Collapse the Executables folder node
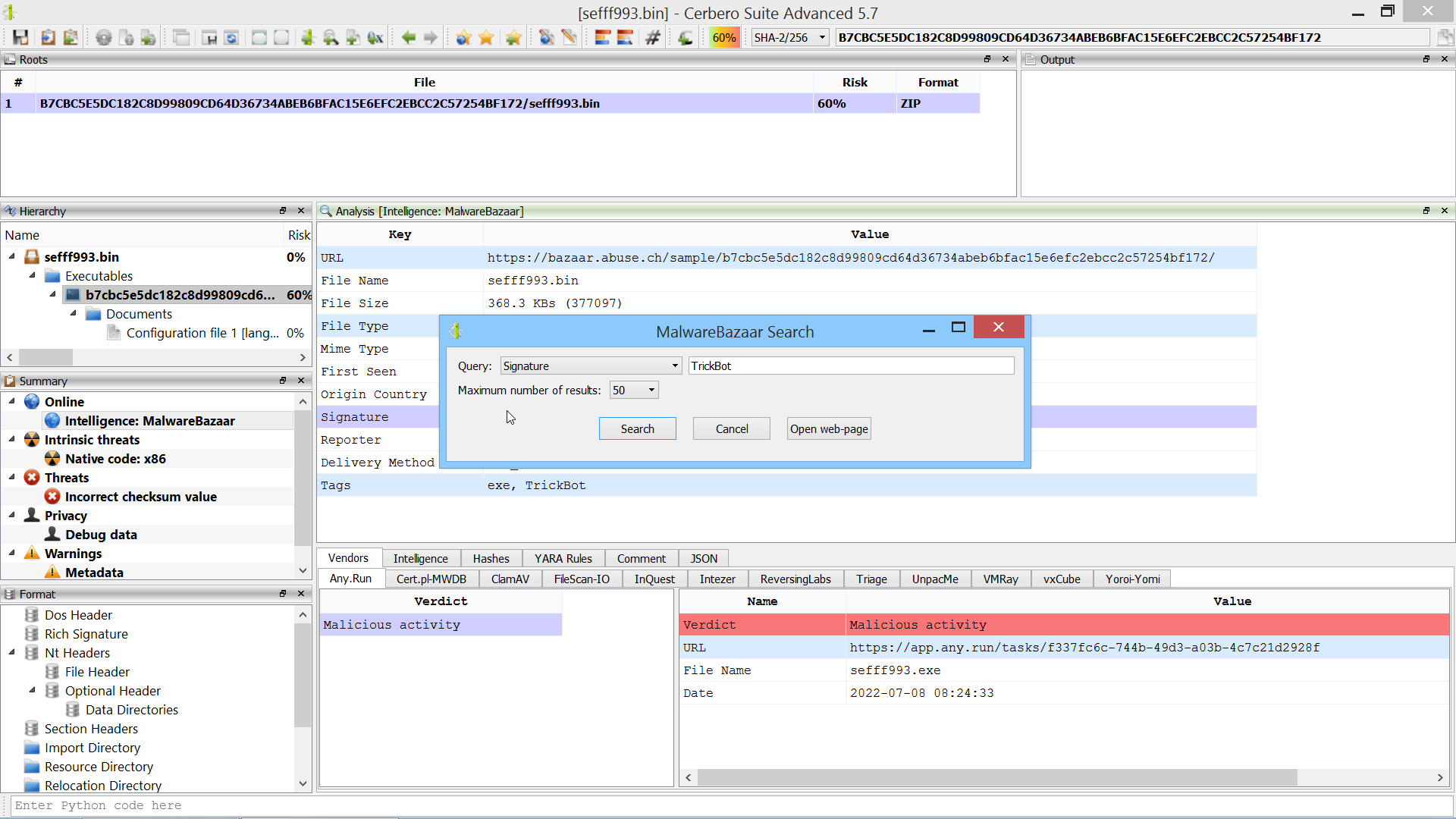Image resolution: width=1456 pixels, height=819 pixels. 33,276
